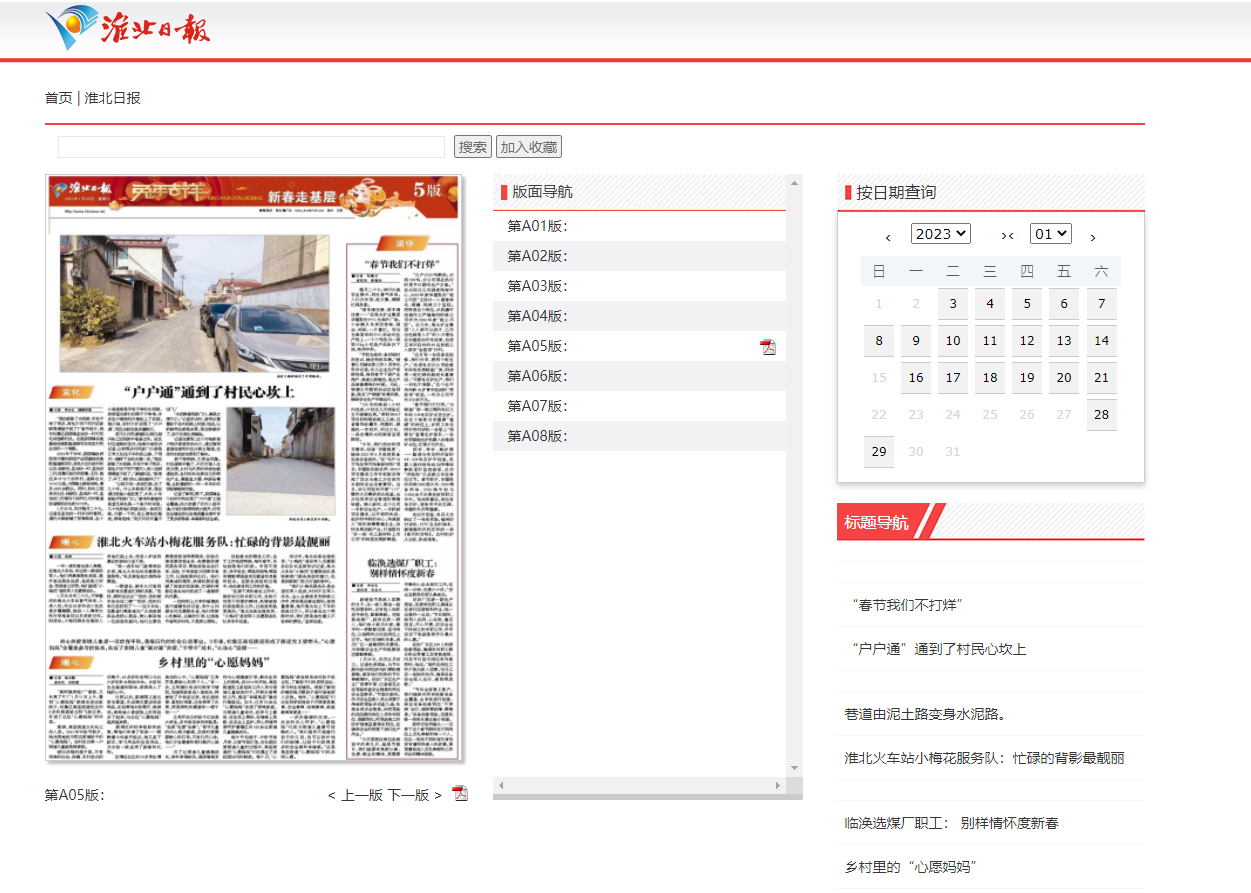Select 第A01版 in page navigation
The width and height of the screenshot is (1251, 893).
coord(537,226)
